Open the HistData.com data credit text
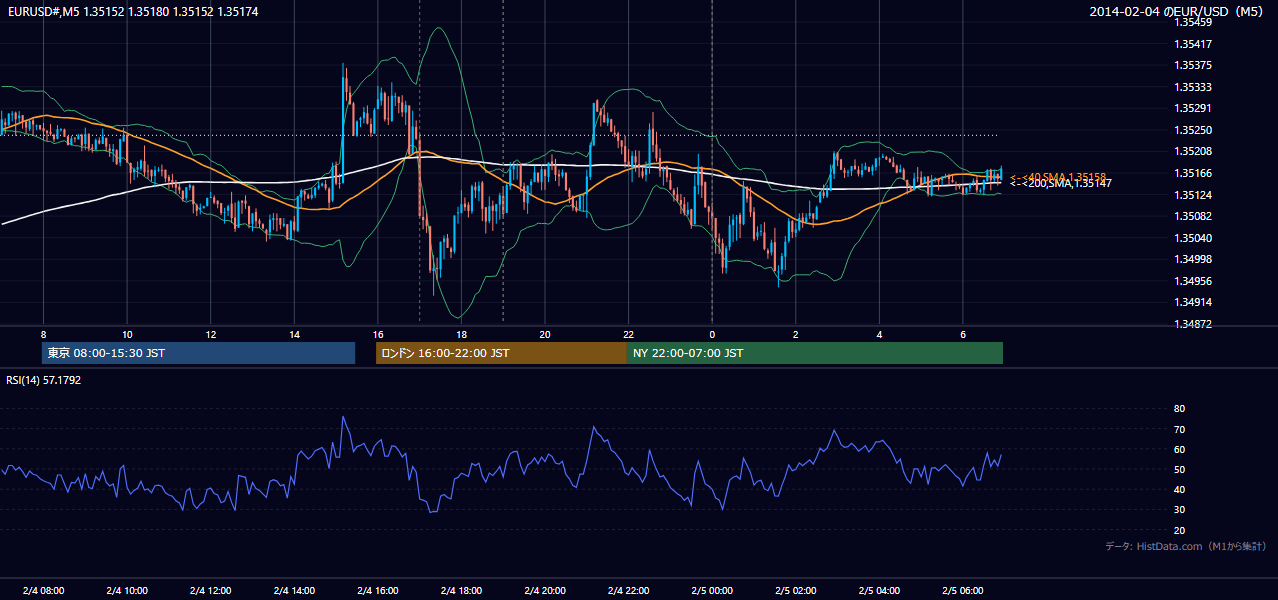 pos(1186,546)
